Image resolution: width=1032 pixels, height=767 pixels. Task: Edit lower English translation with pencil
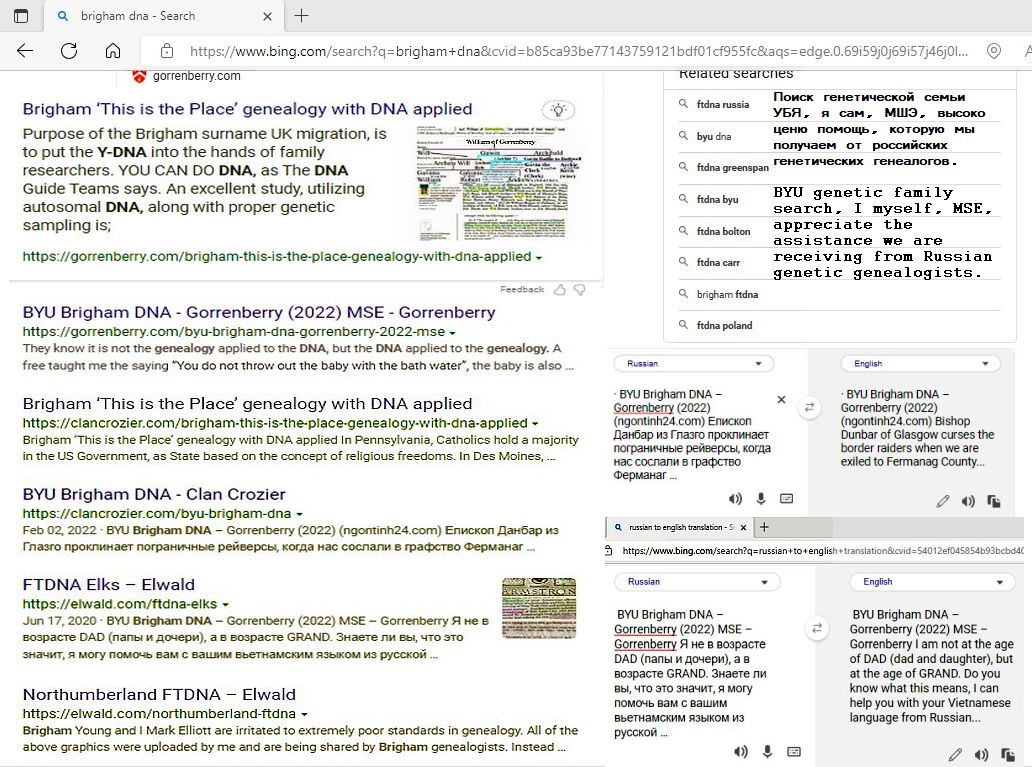click(955, 754)
